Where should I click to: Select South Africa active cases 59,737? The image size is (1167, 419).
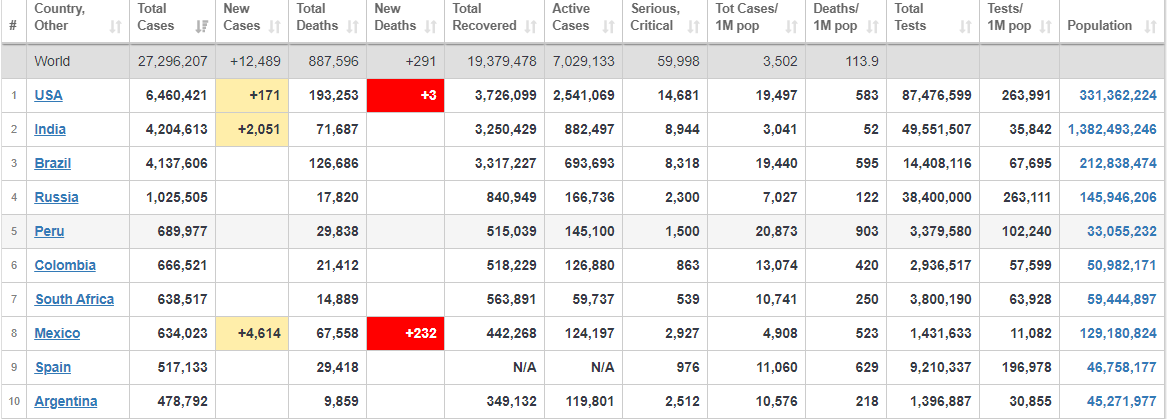tap(592, 299)
